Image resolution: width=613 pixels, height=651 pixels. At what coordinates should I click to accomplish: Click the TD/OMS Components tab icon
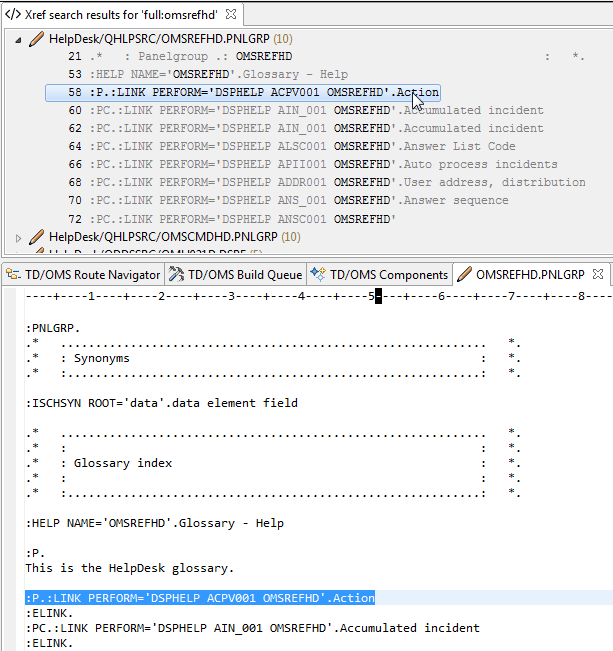(318, 274)
